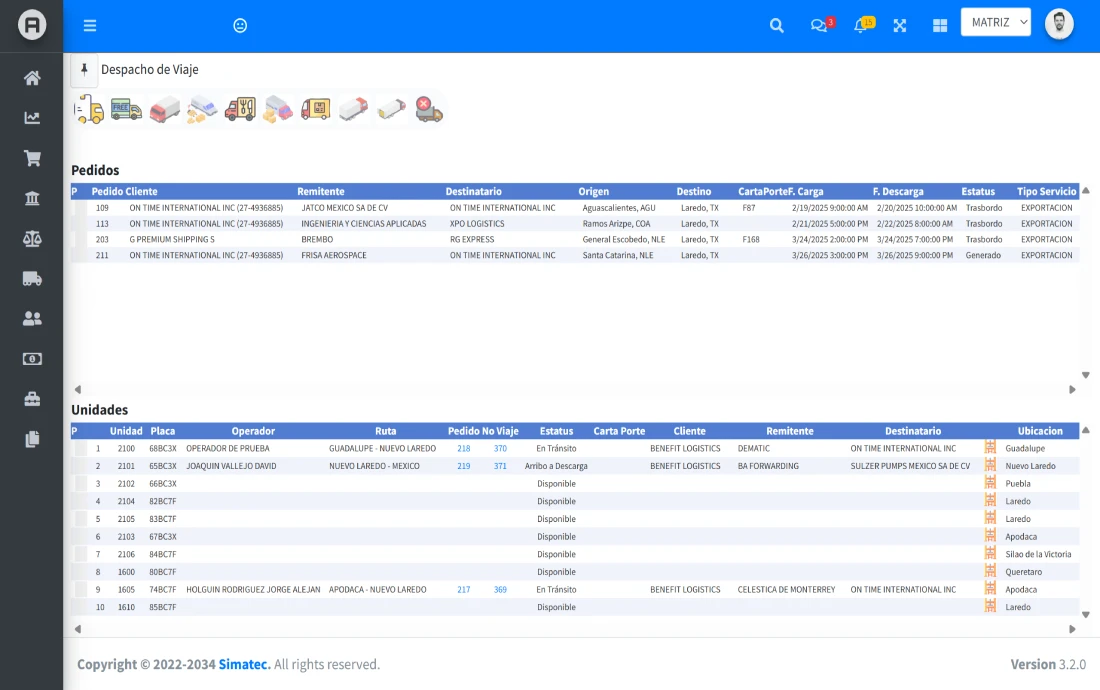Select cell FRISA AEROSPACE
1100x690 pixels.
pyautogui.click(x=334, y=255)
